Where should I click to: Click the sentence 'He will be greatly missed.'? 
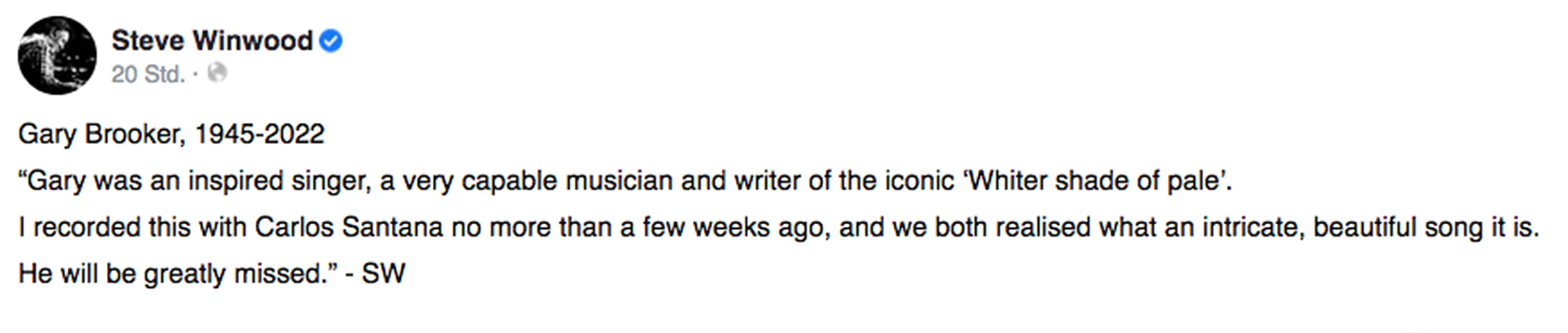coord(174,275)
